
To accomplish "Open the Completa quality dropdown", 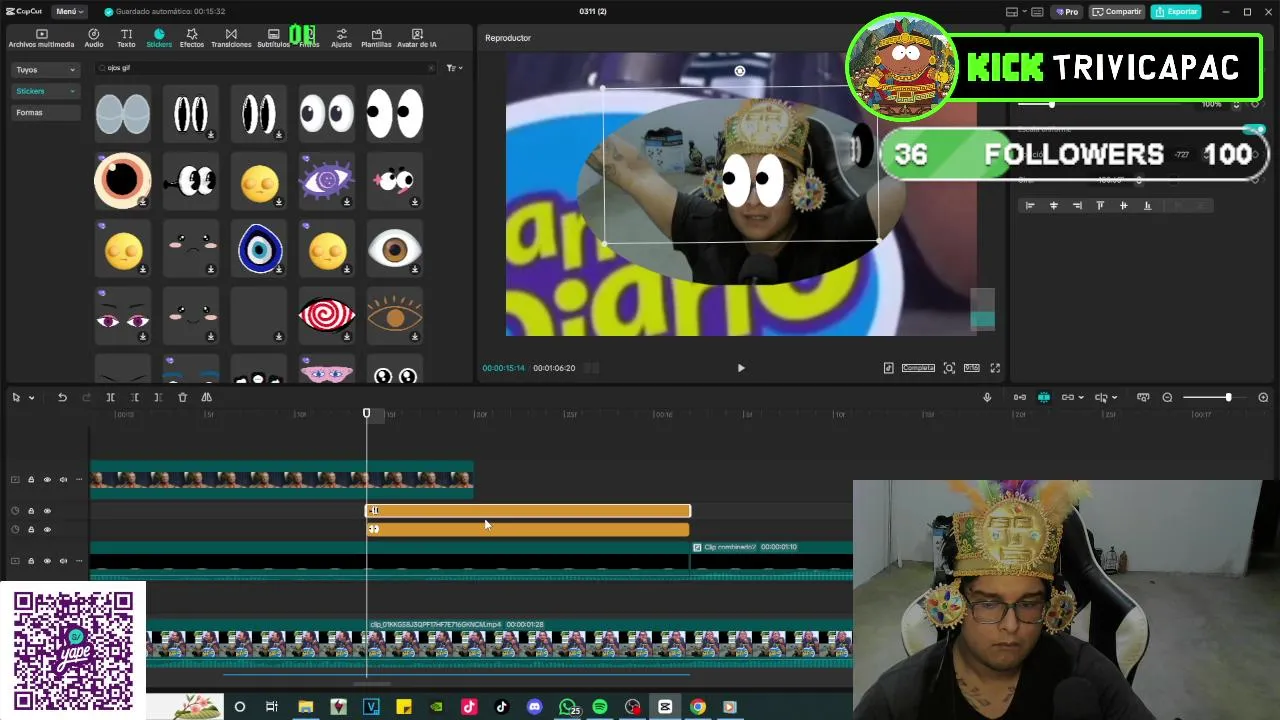I will click(x=918, y=368).
